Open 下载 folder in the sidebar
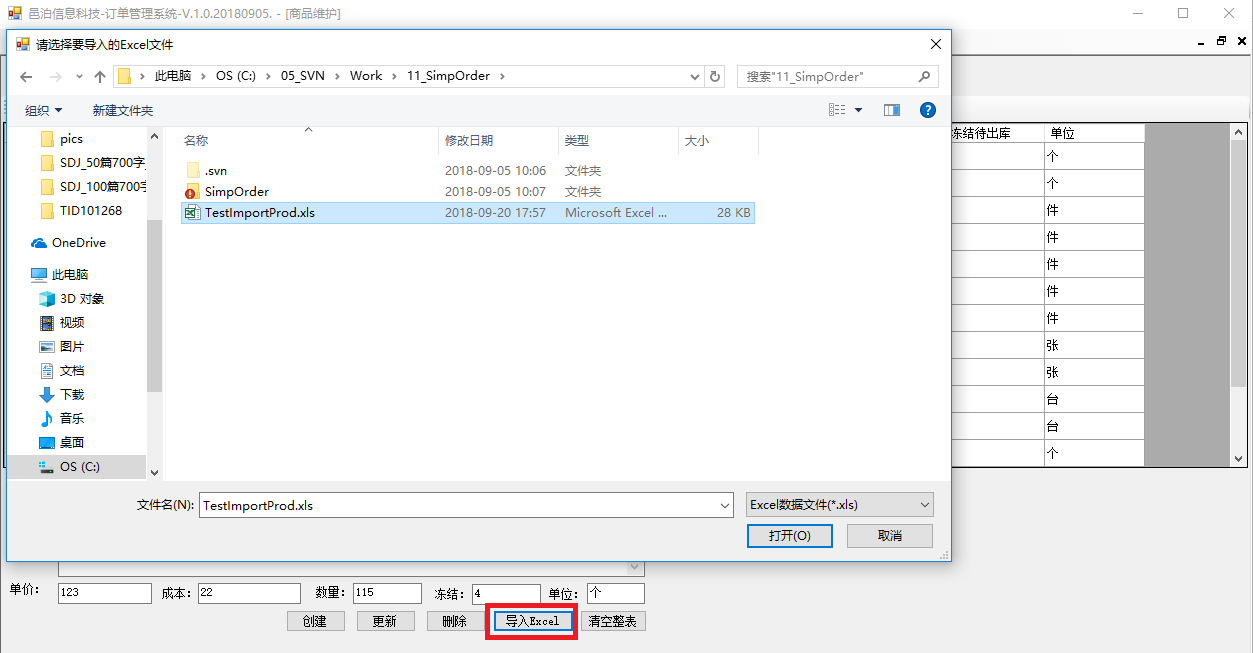 point(71,394)
